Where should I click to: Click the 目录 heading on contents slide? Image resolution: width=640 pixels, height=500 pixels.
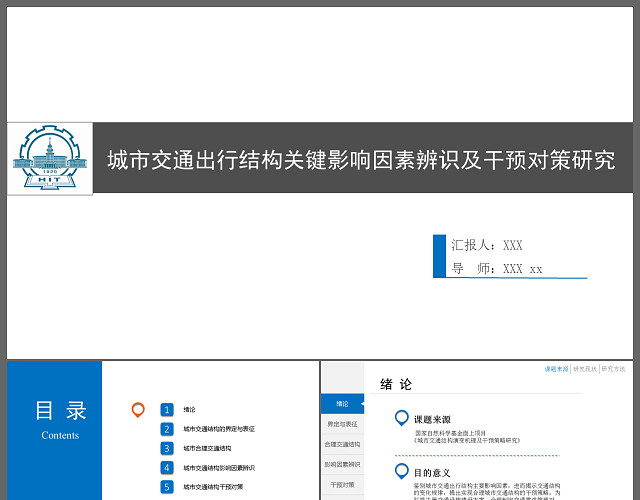(x=60, y=411)
